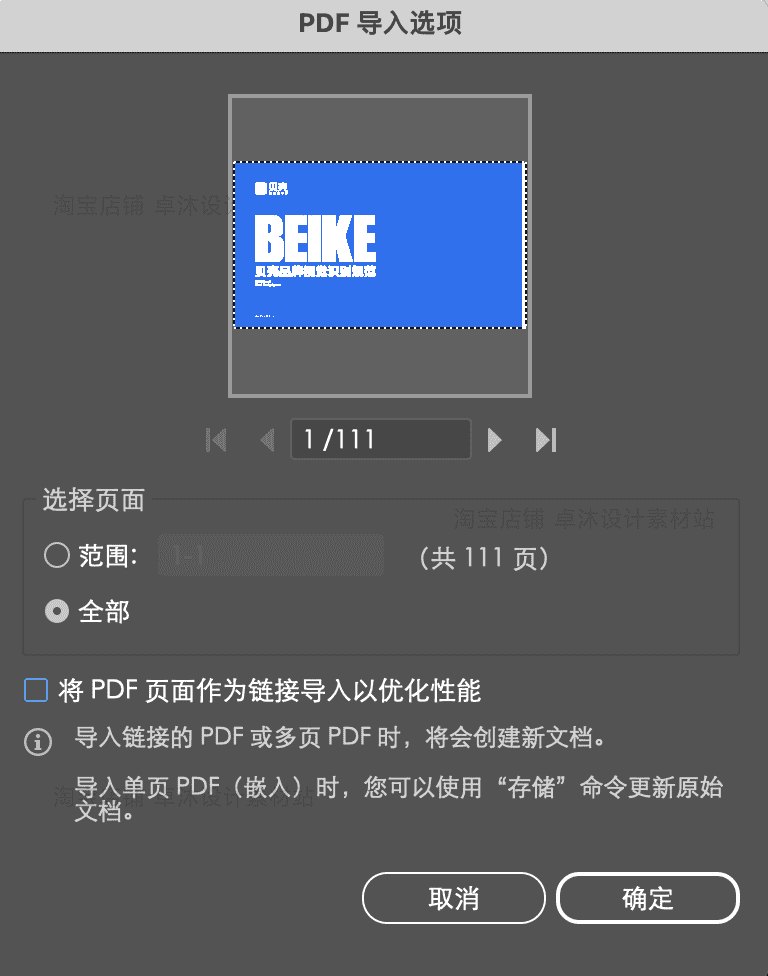Click the 将 PDF 页面作为链接导入以优化性能 label
768x976 pixels.
269,691
